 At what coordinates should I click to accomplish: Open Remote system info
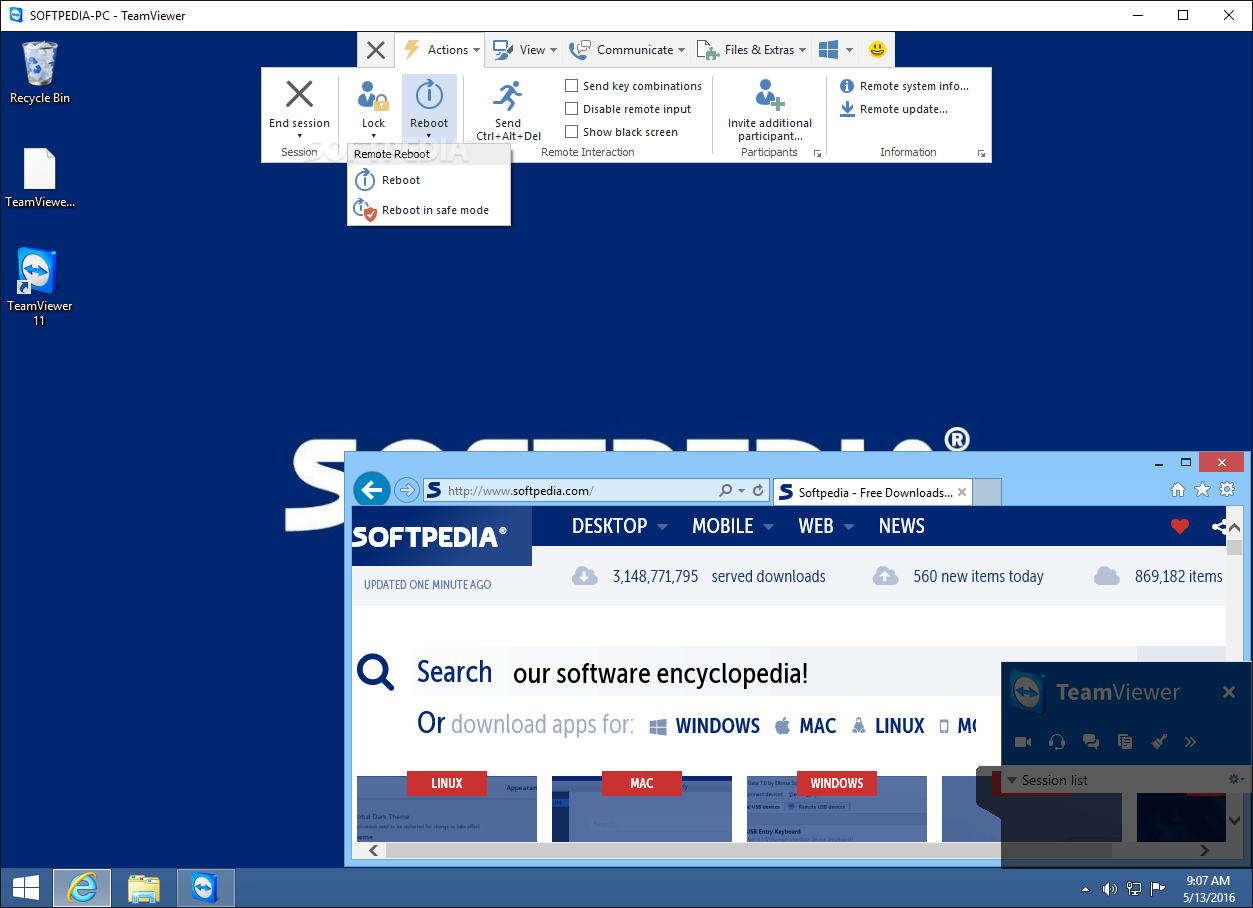(x=904, y=86)
